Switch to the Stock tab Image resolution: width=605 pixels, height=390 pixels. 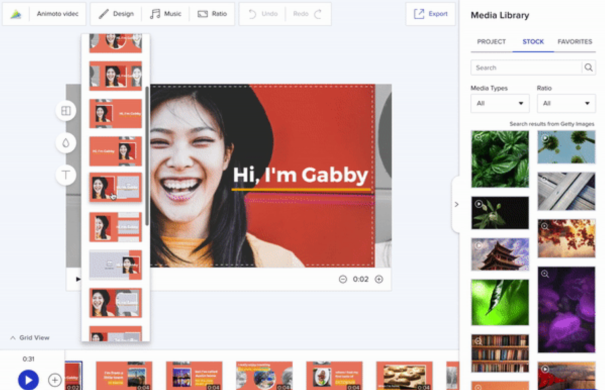point(533,42)
